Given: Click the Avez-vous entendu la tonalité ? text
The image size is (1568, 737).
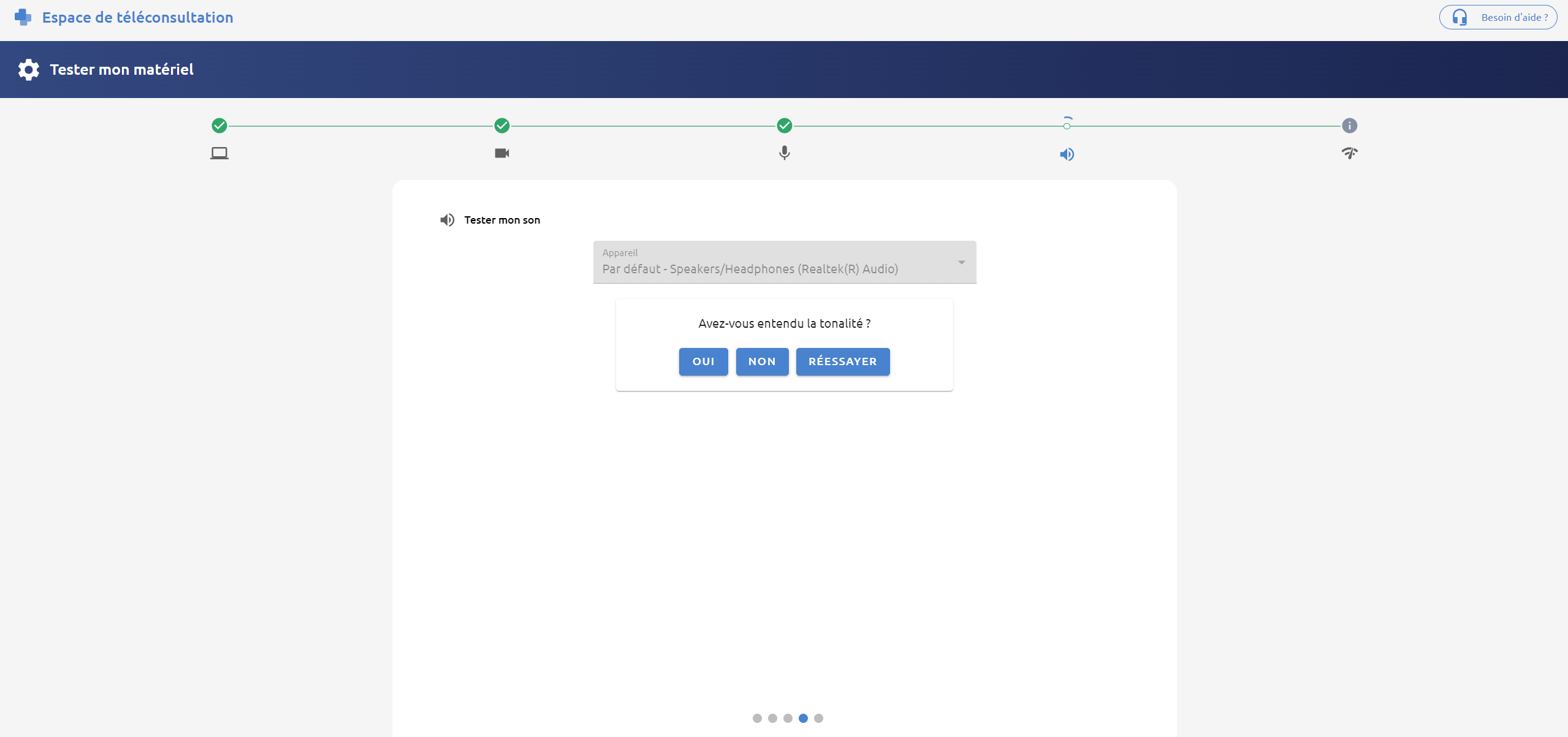Looking at the screenshot, I should pos(785,323).
